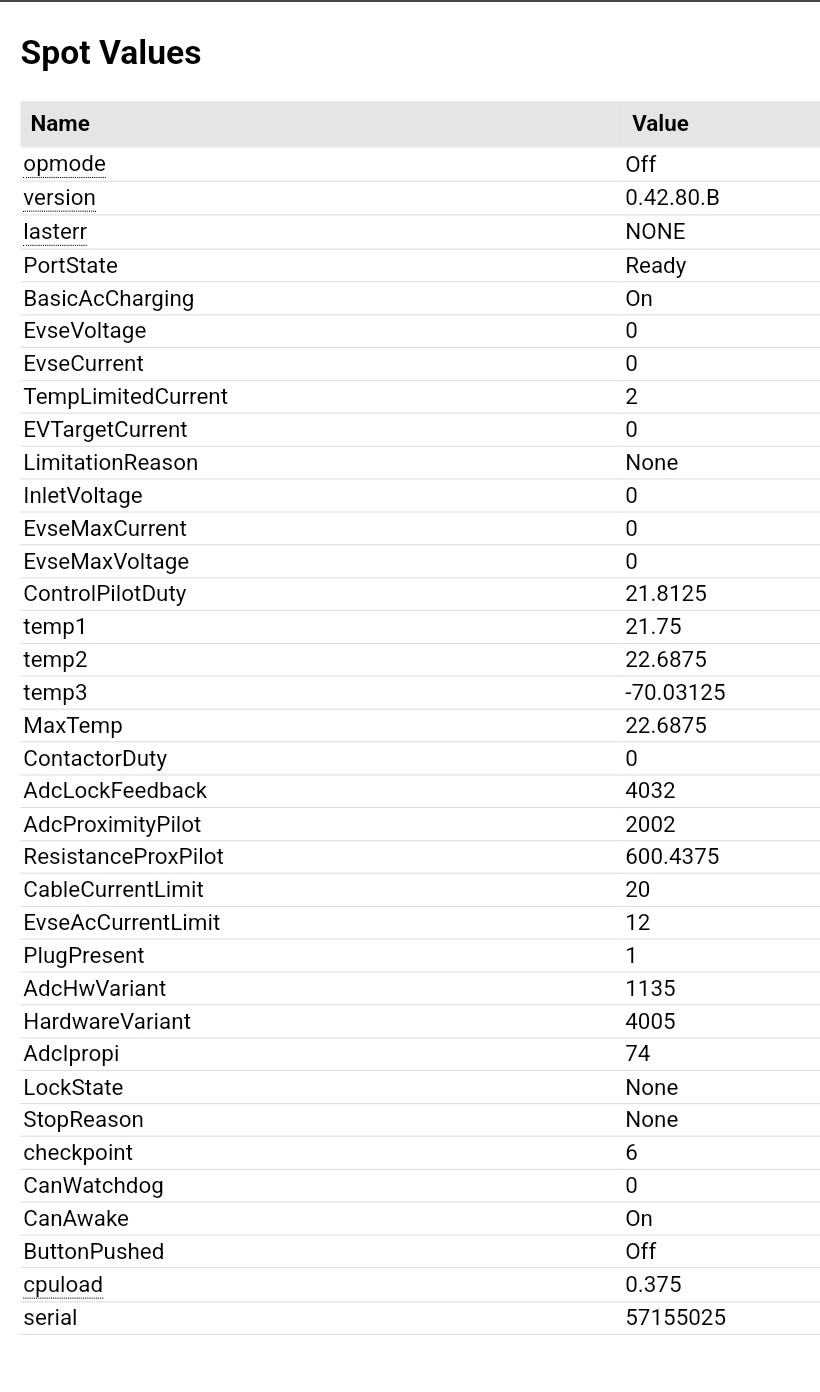The image size is (820, 1392).
Task: Click the serial number value 57155025
Action: (675, 1318)
